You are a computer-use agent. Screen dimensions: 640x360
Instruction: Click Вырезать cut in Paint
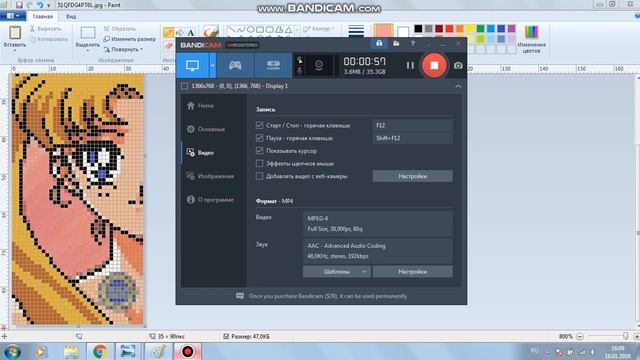click(45, 29)
